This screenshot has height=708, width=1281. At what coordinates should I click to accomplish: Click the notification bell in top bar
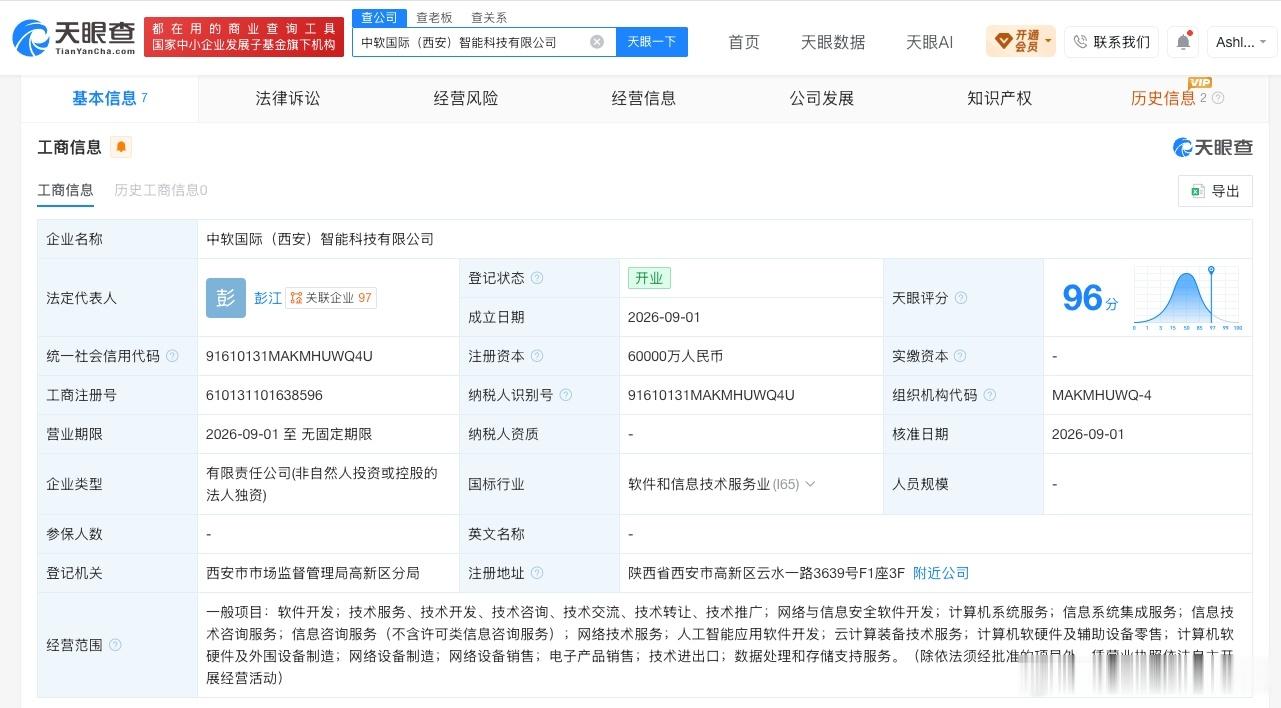tap(1183, 42)
